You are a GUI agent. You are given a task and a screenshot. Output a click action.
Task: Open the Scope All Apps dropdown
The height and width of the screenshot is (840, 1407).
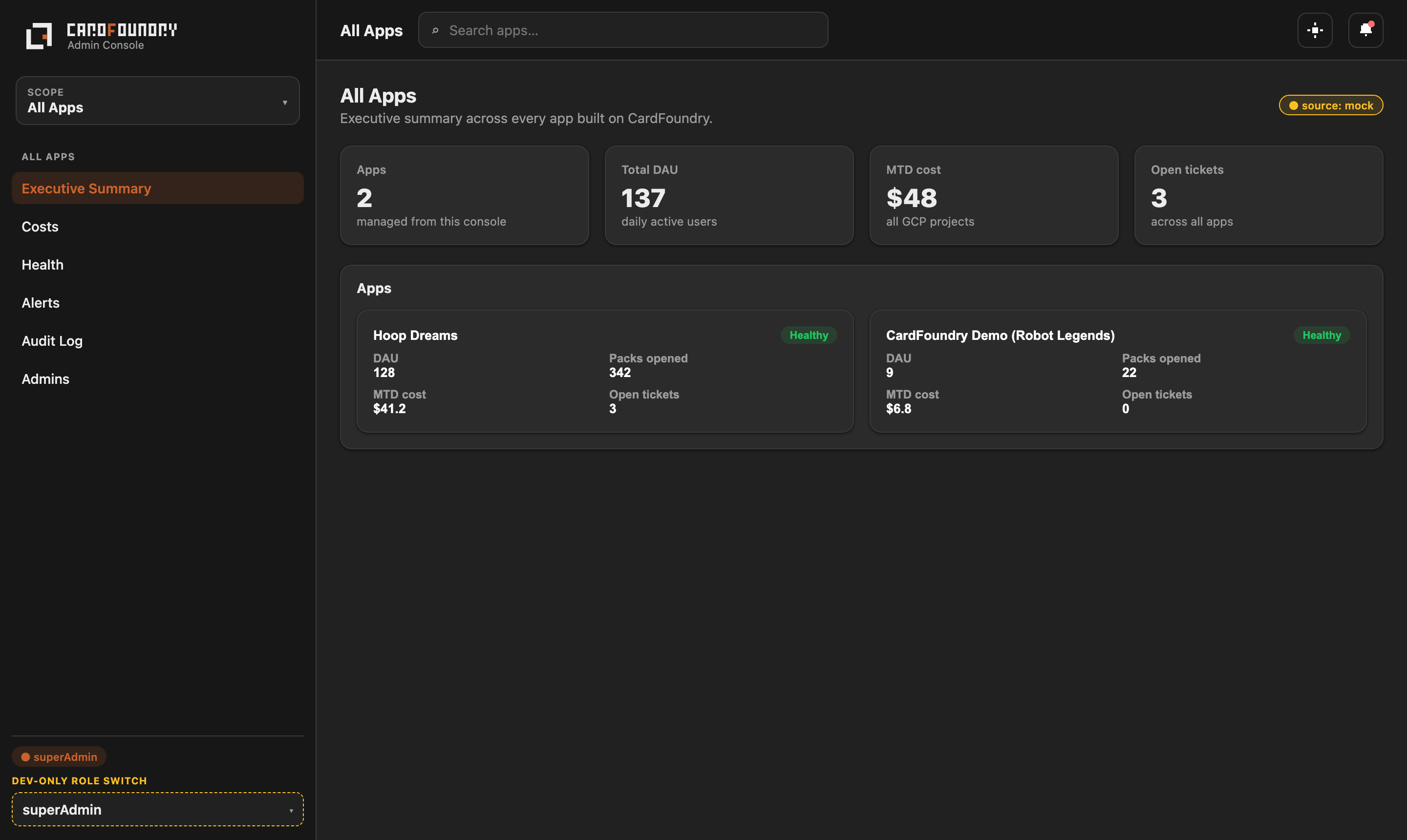point(157,100)
